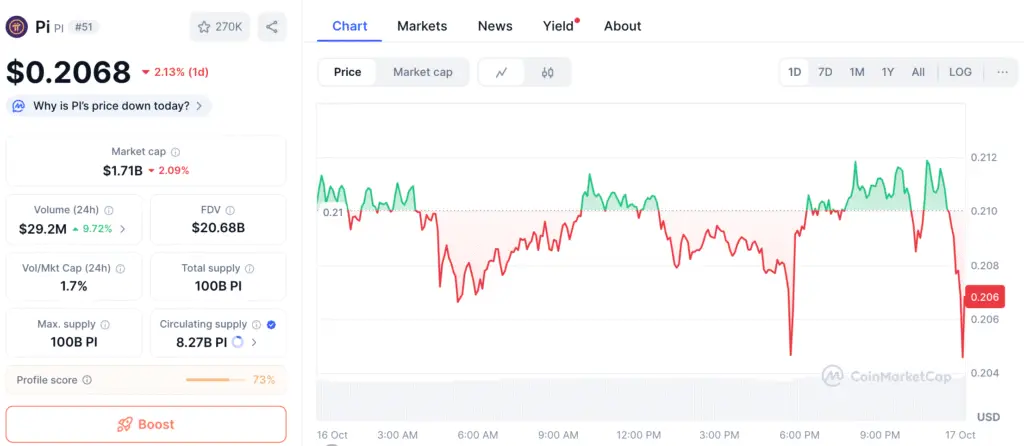Click the share icon button
This screenshot has width=1024, height=446.
pos(272,27)
